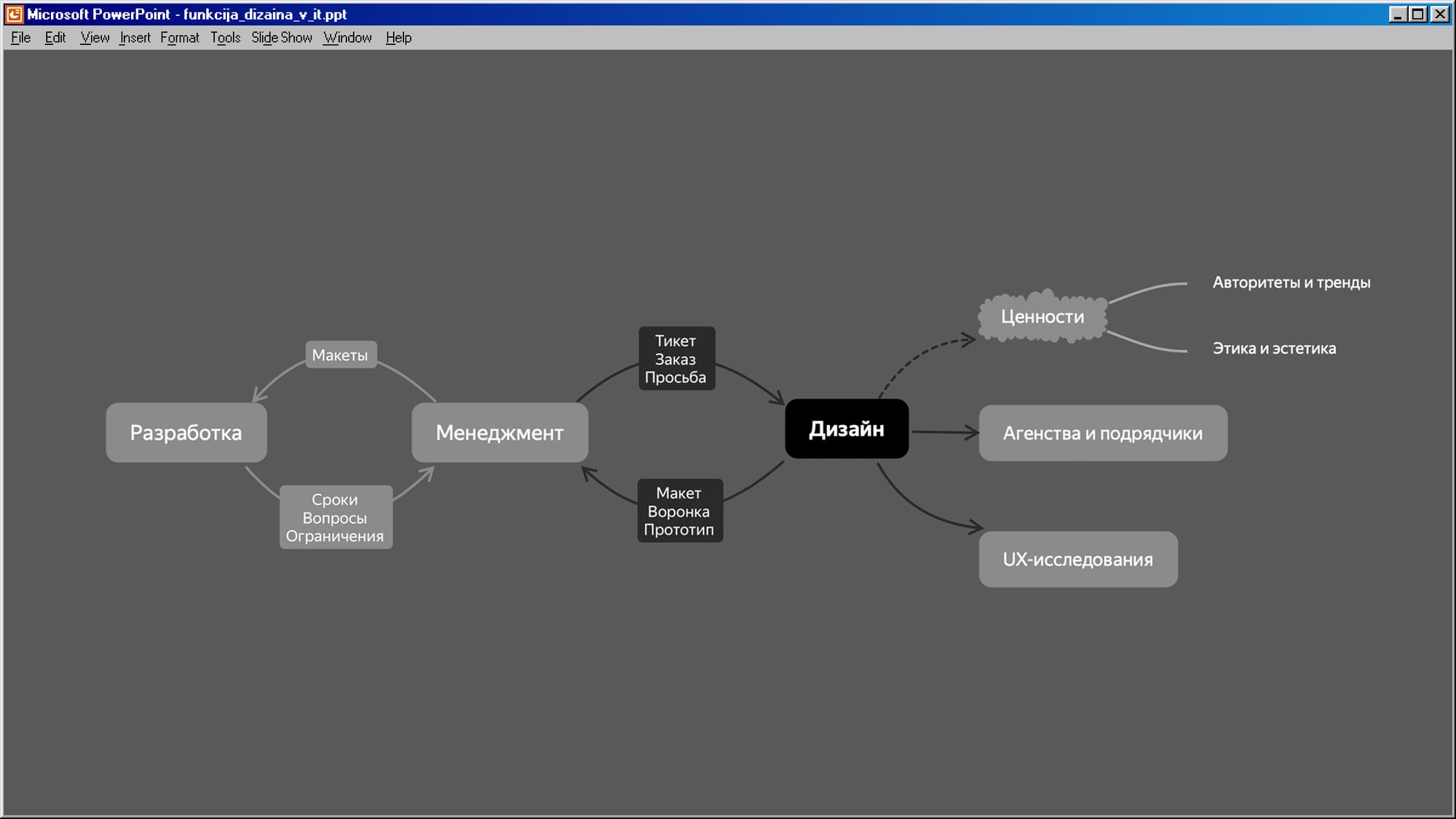
Task: Select the Разработка box
Action: tap(186, 432)
